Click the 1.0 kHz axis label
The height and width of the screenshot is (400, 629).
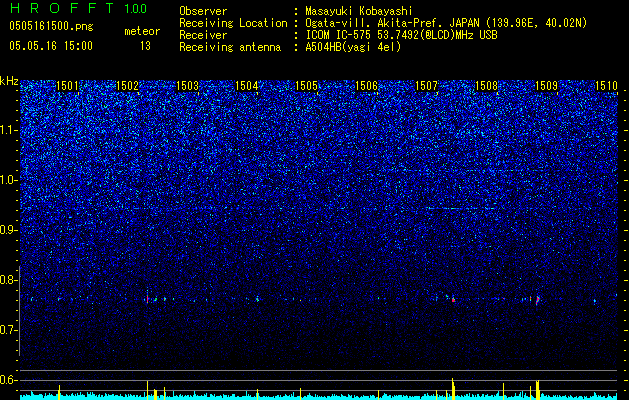9,180
